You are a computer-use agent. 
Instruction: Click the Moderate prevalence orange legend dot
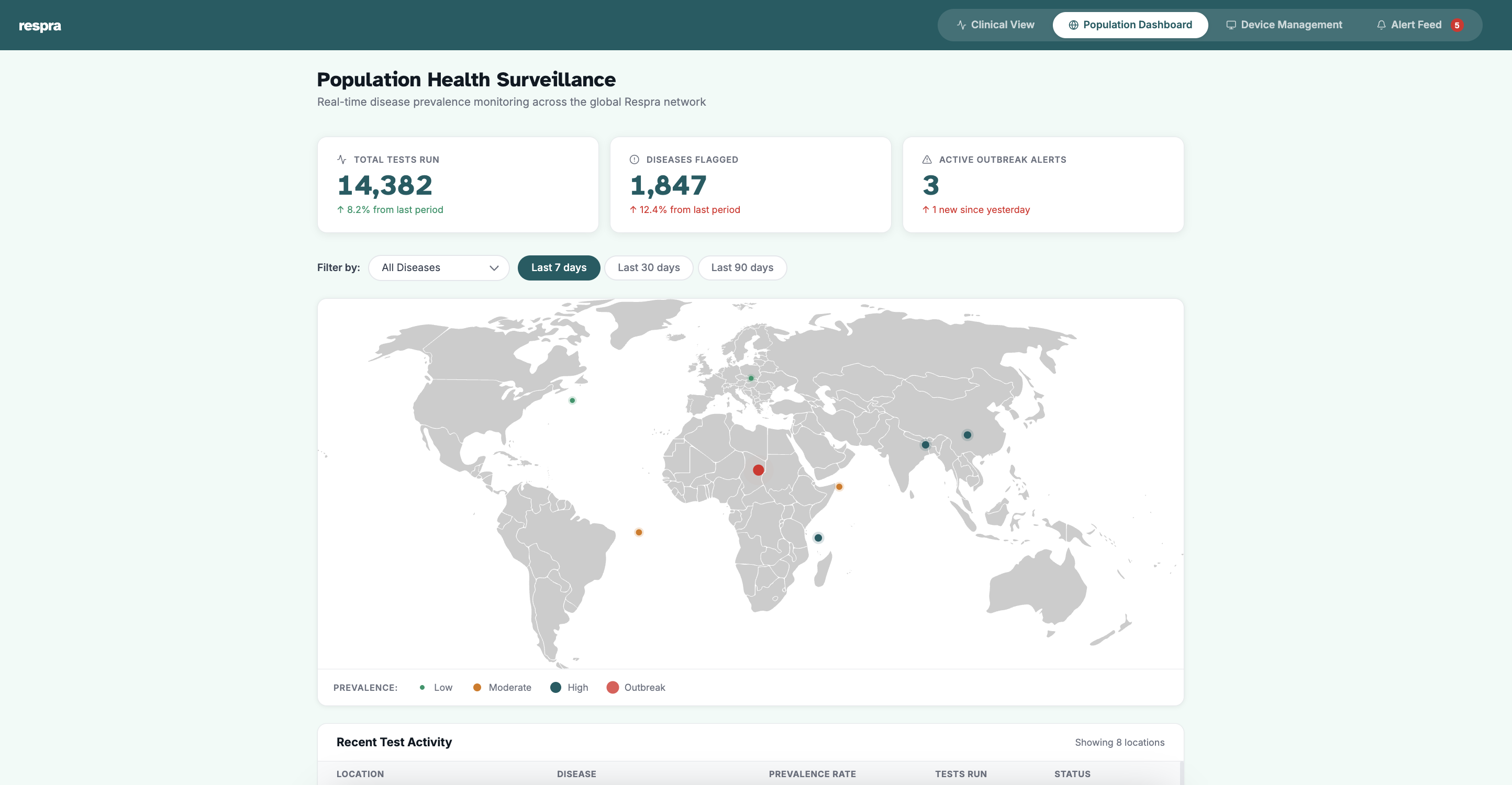[x=477, y=688]
